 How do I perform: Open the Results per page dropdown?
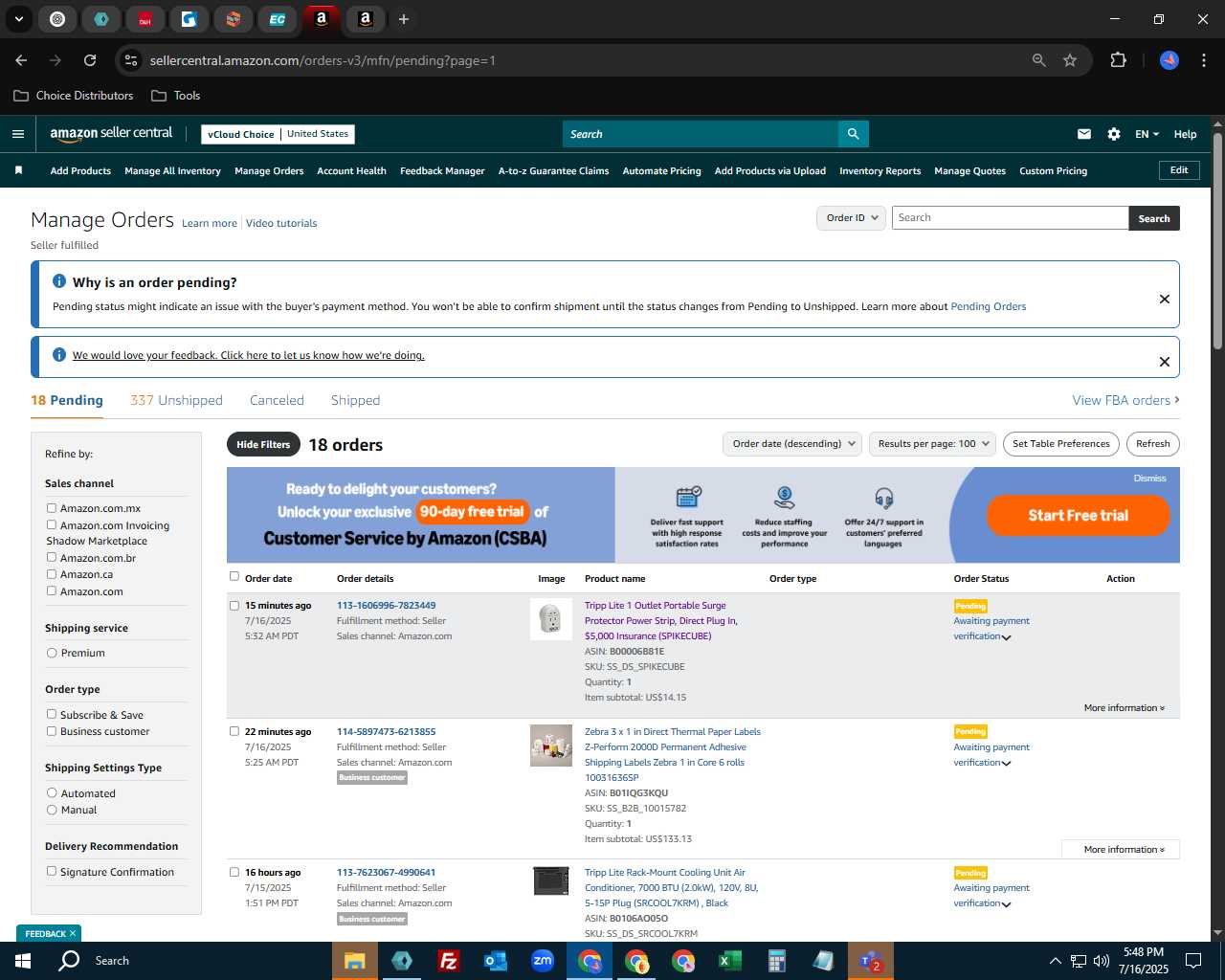pos(933,444)
